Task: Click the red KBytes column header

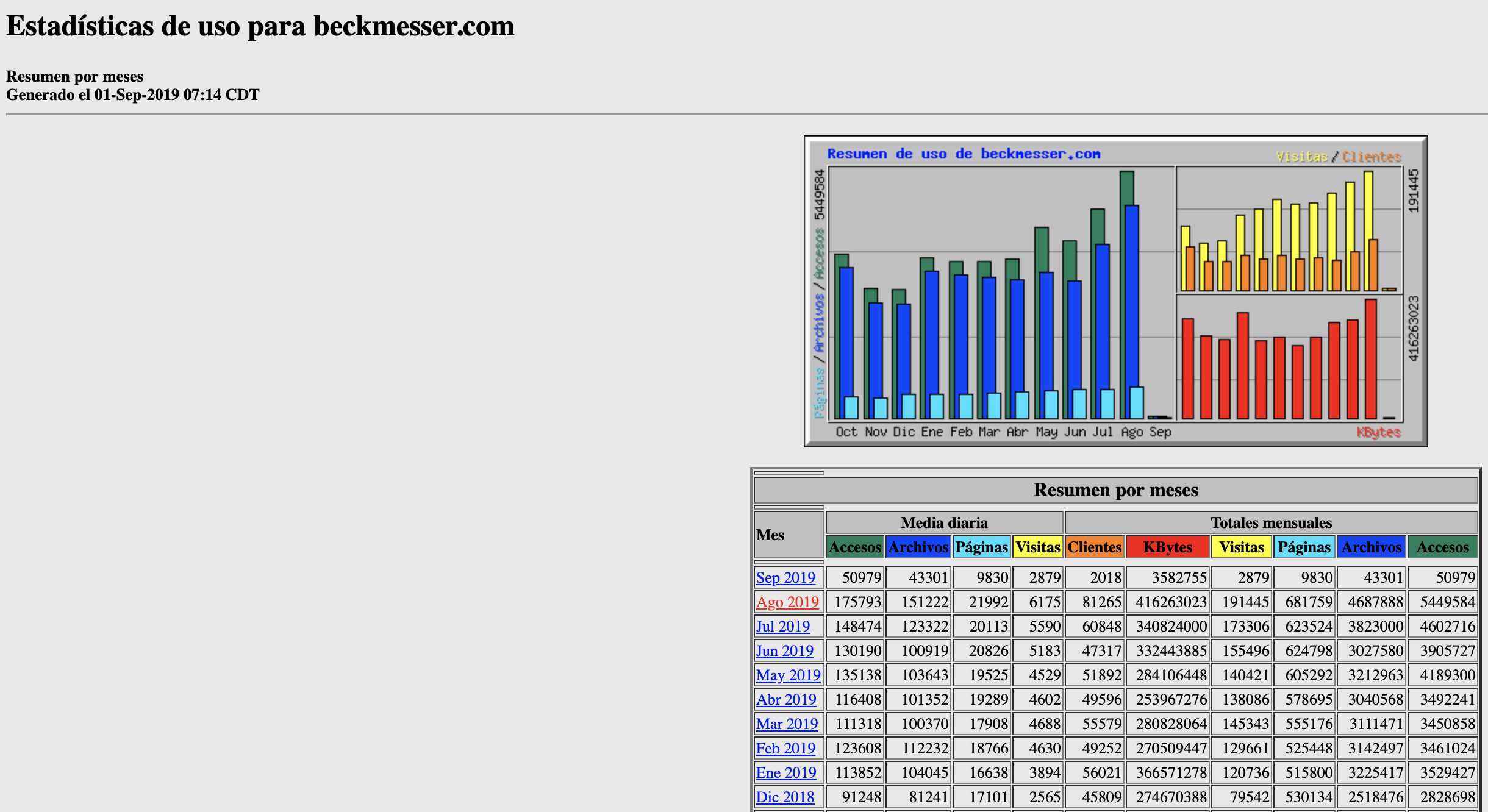Action: point(1167,547)
